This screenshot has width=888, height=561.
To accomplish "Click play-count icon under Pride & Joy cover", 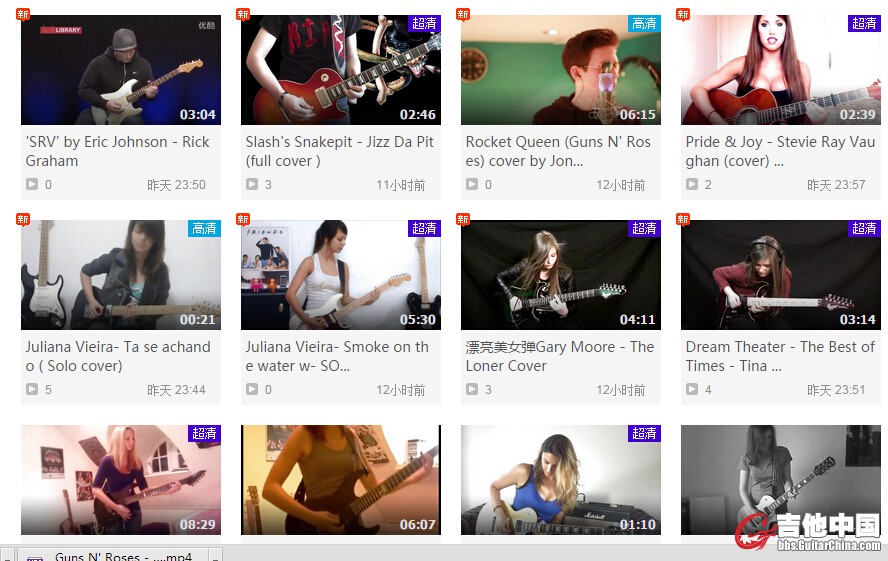I will coord(692,184).
